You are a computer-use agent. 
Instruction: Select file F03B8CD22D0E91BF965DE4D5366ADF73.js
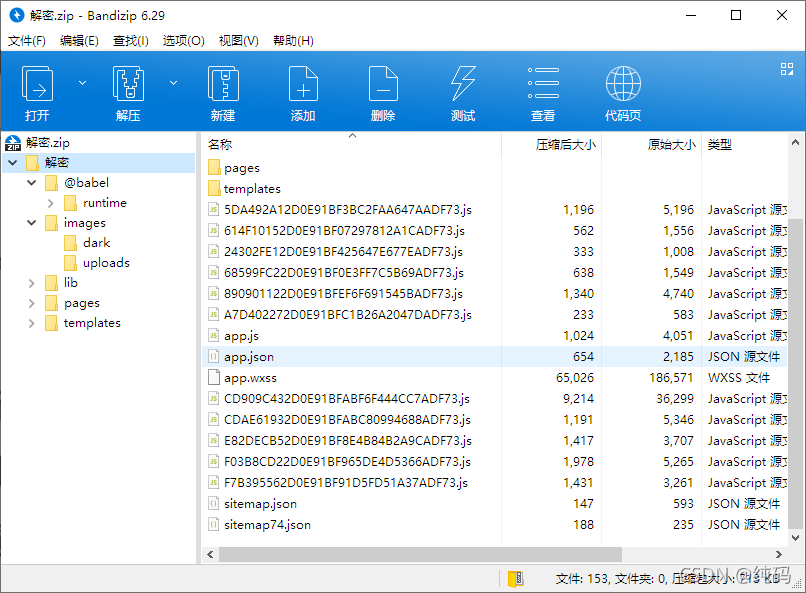coord(494,462)
